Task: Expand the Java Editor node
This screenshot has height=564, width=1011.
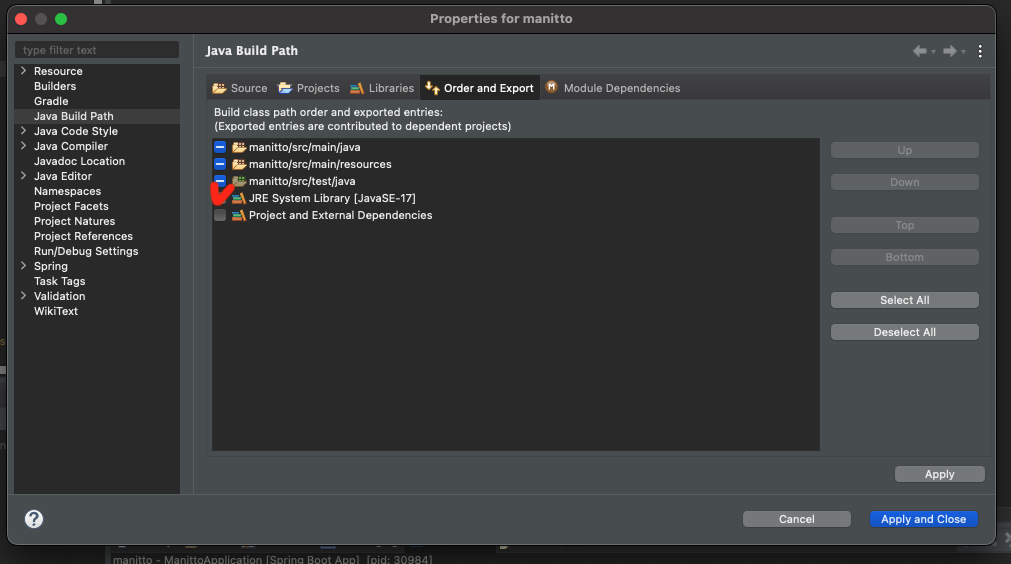Action: (x=23, y=175)
